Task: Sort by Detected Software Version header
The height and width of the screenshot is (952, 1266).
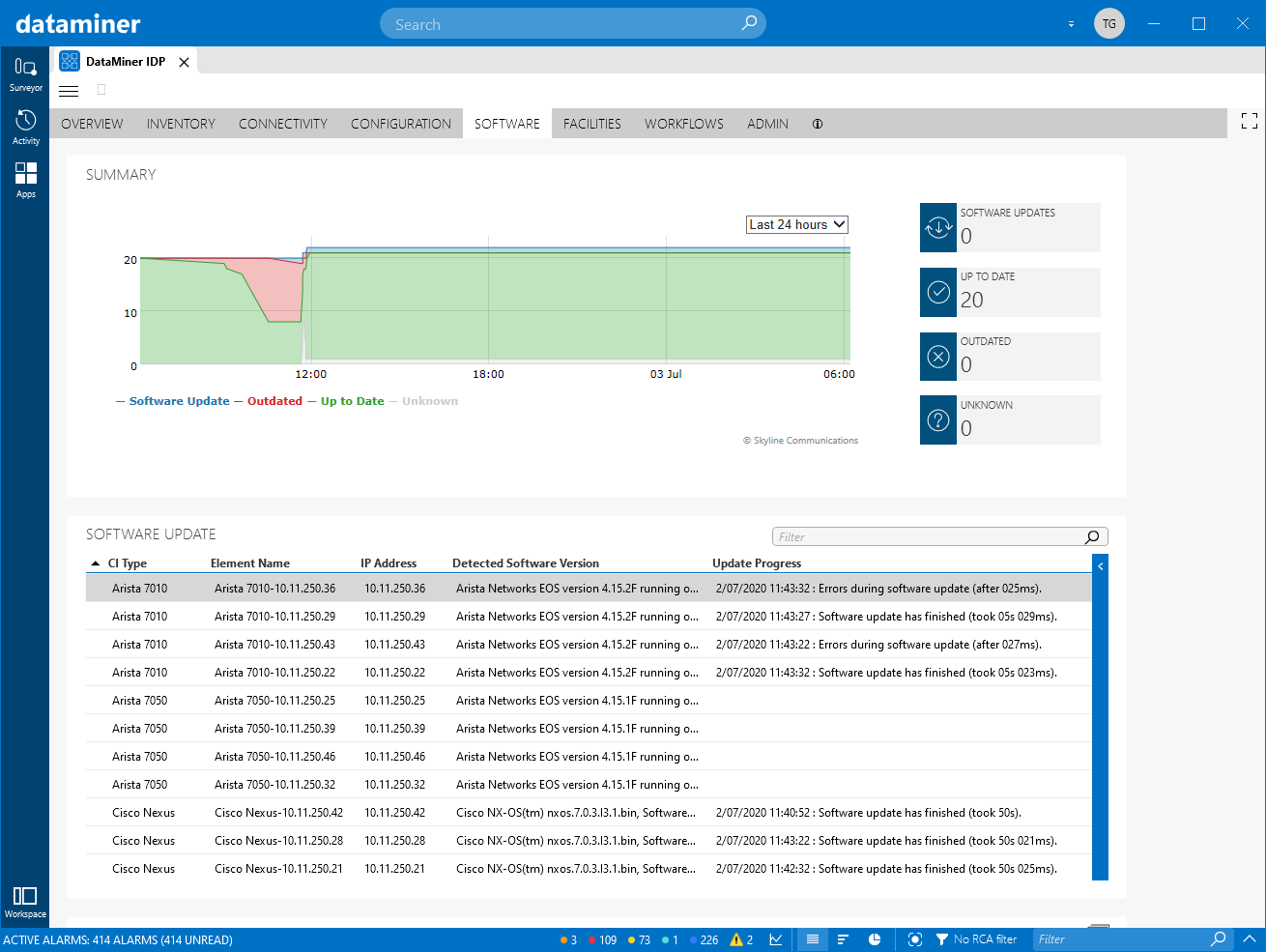Action: pyautogui.click(x=526, y=563)
